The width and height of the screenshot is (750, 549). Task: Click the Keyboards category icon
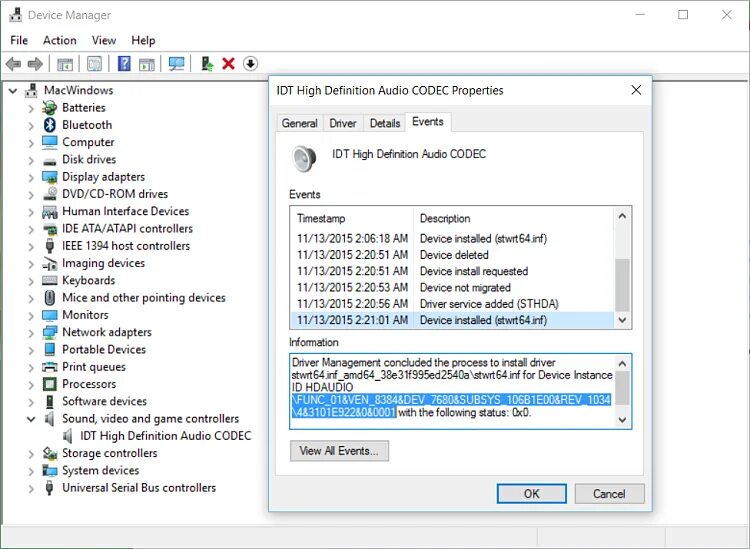tap(50, 281)
